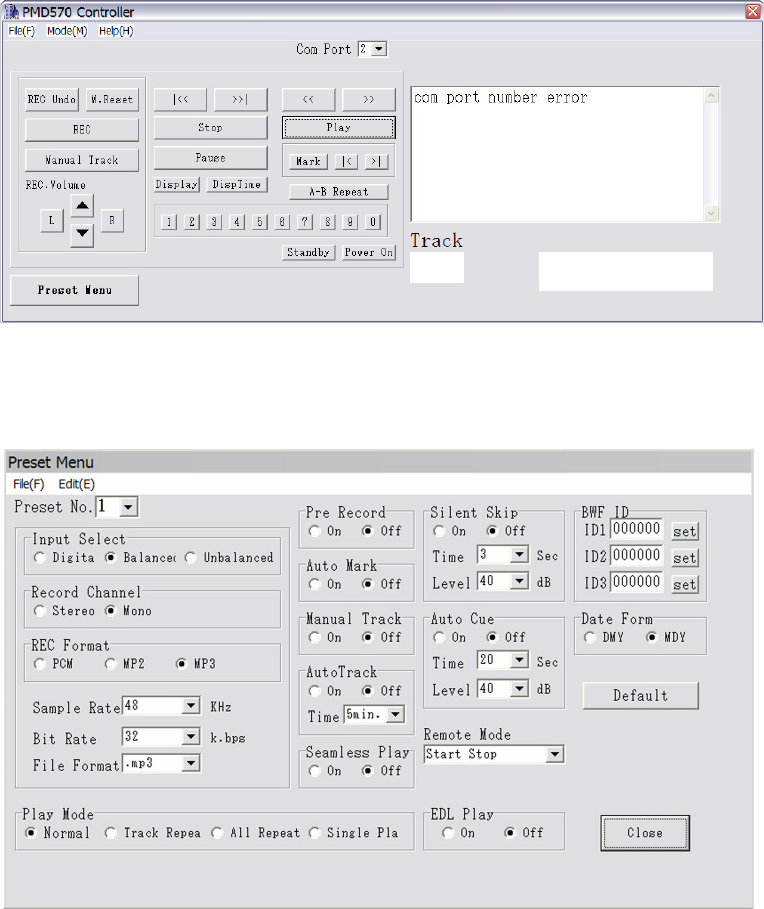This screenshot has height=909, width=764.
Task: Open the Remote Mode dropdown
Action: tap(555, 754)
